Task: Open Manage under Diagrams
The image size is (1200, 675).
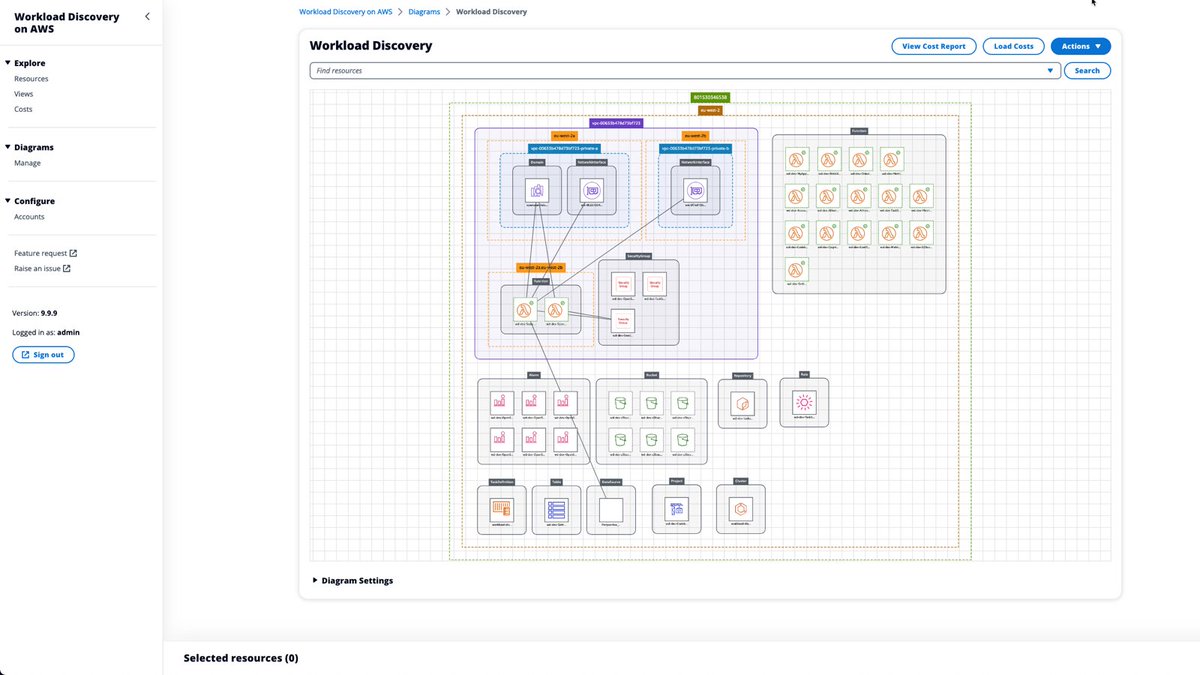Action: [x=28, y=162]
